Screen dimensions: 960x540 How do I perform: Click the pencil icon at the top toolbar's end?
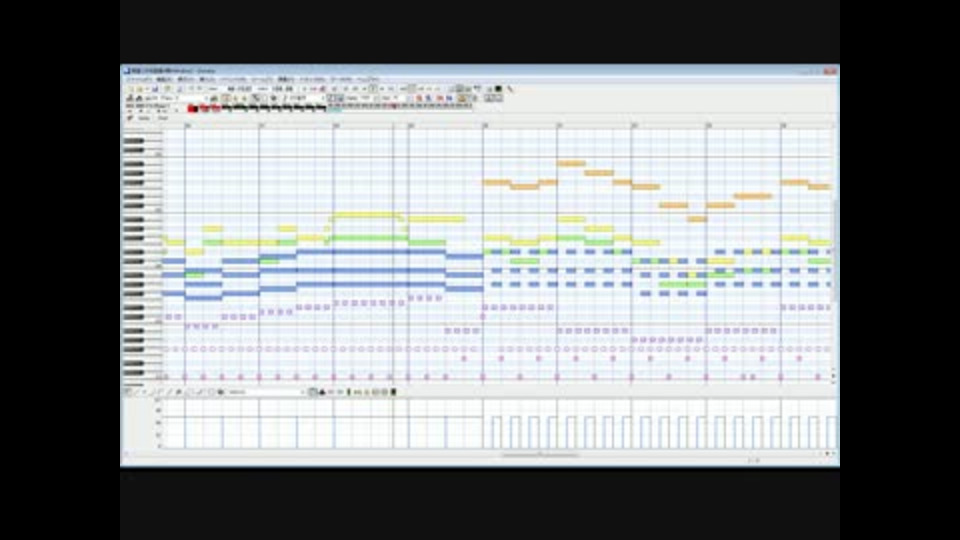510,89
